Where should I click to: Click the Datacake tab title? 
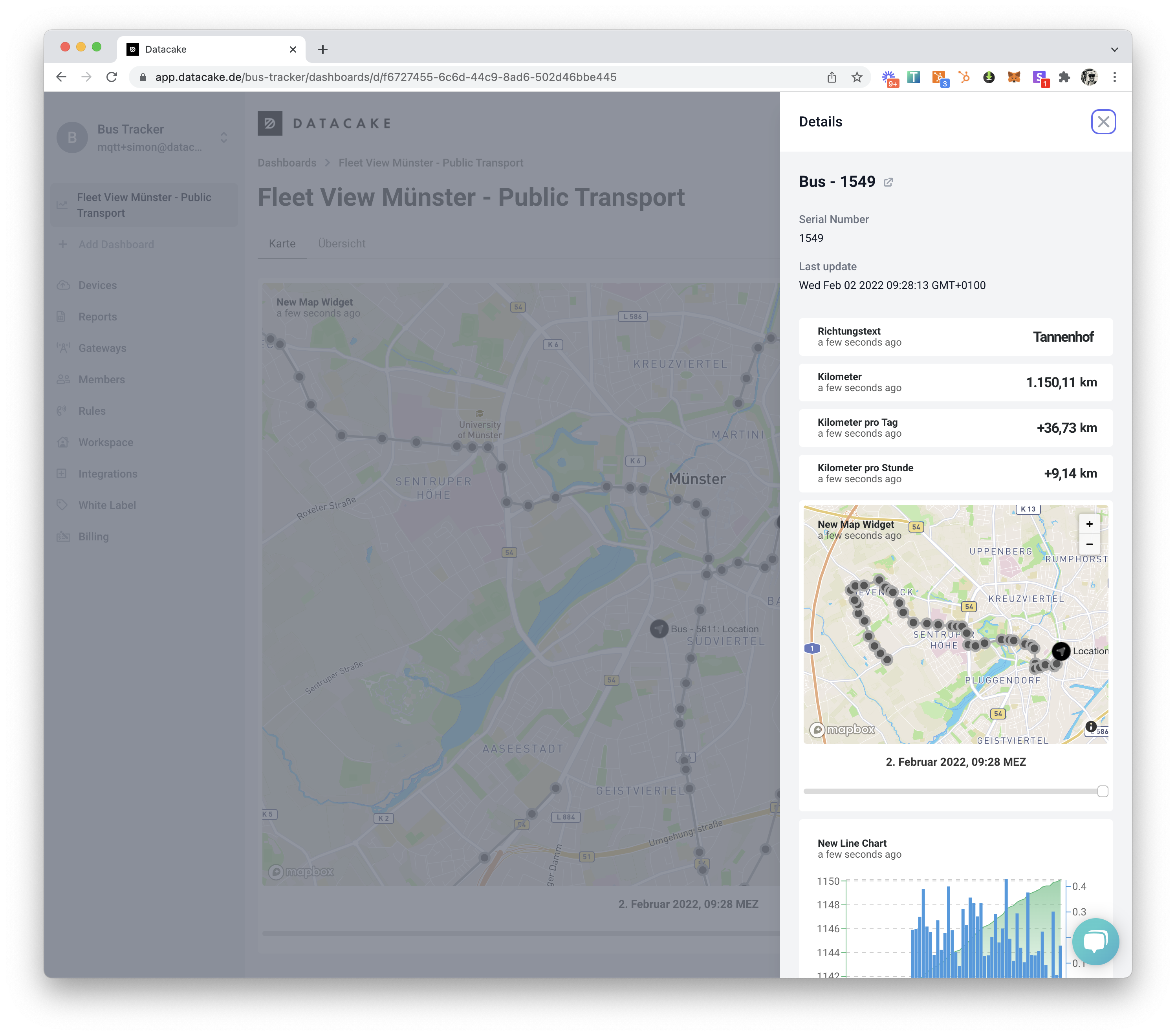coord(166,49)
